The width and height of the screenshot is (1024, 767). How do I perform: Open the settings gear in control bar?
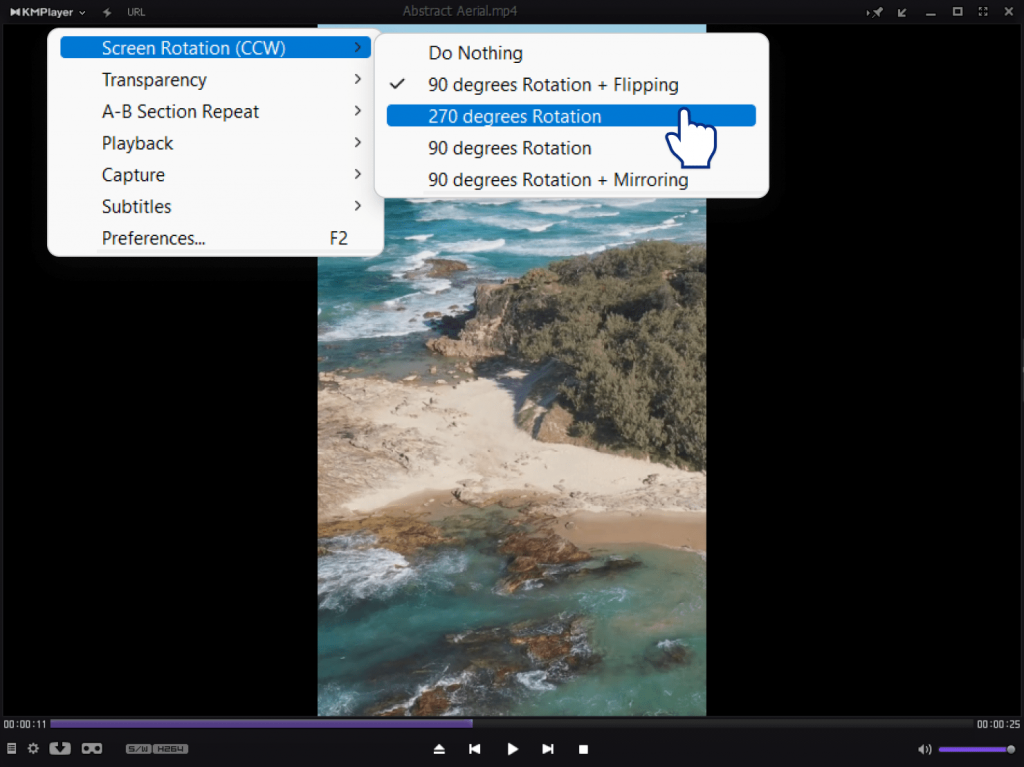(x=33, y=748)
